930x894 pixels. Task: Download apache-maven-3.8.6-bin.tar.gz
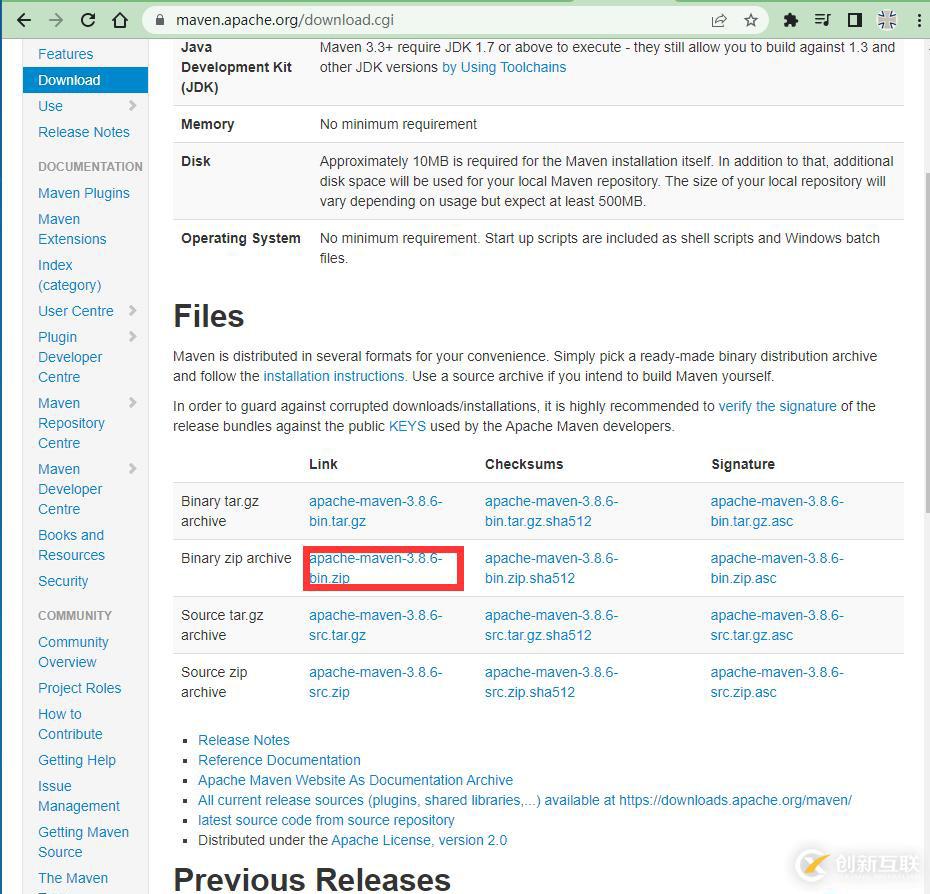(x=375, y=511)
